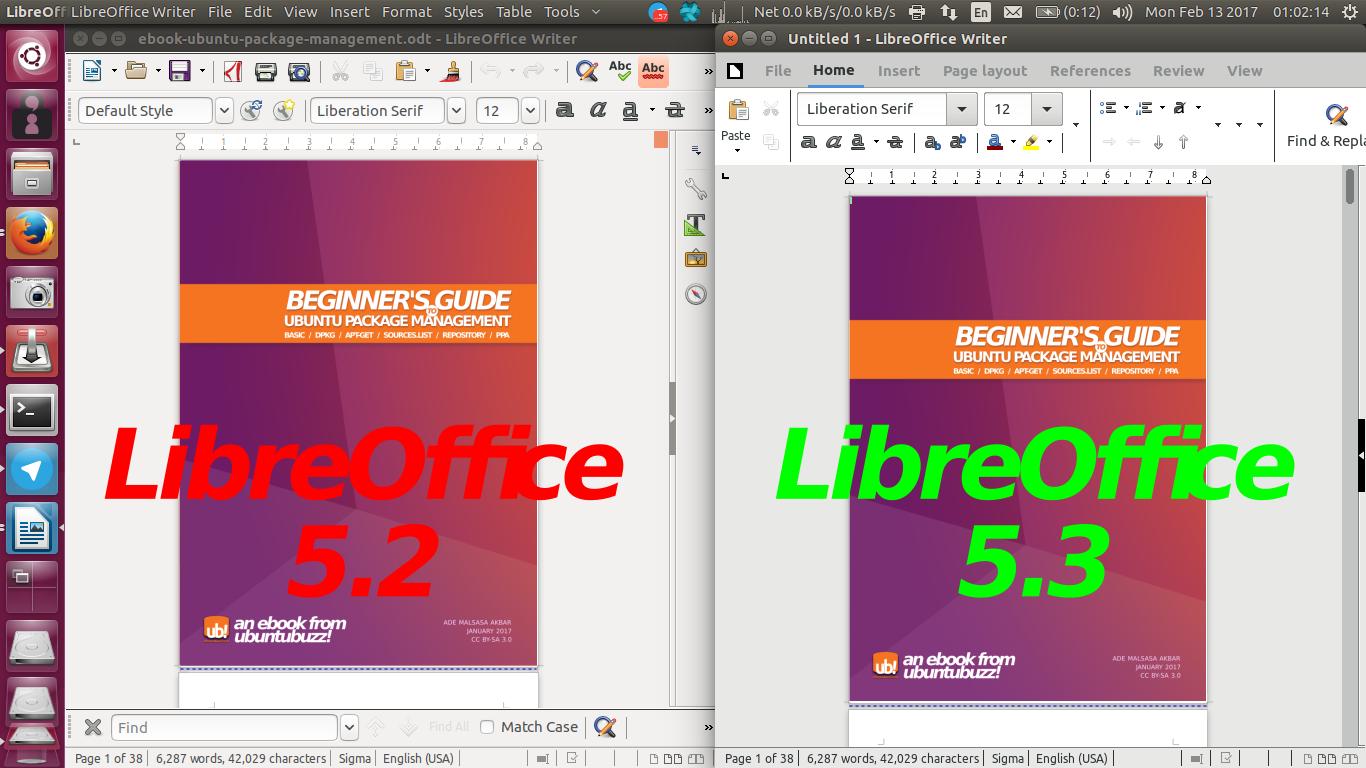Open sidebar Styles and Formatting deck

(695, 224)
